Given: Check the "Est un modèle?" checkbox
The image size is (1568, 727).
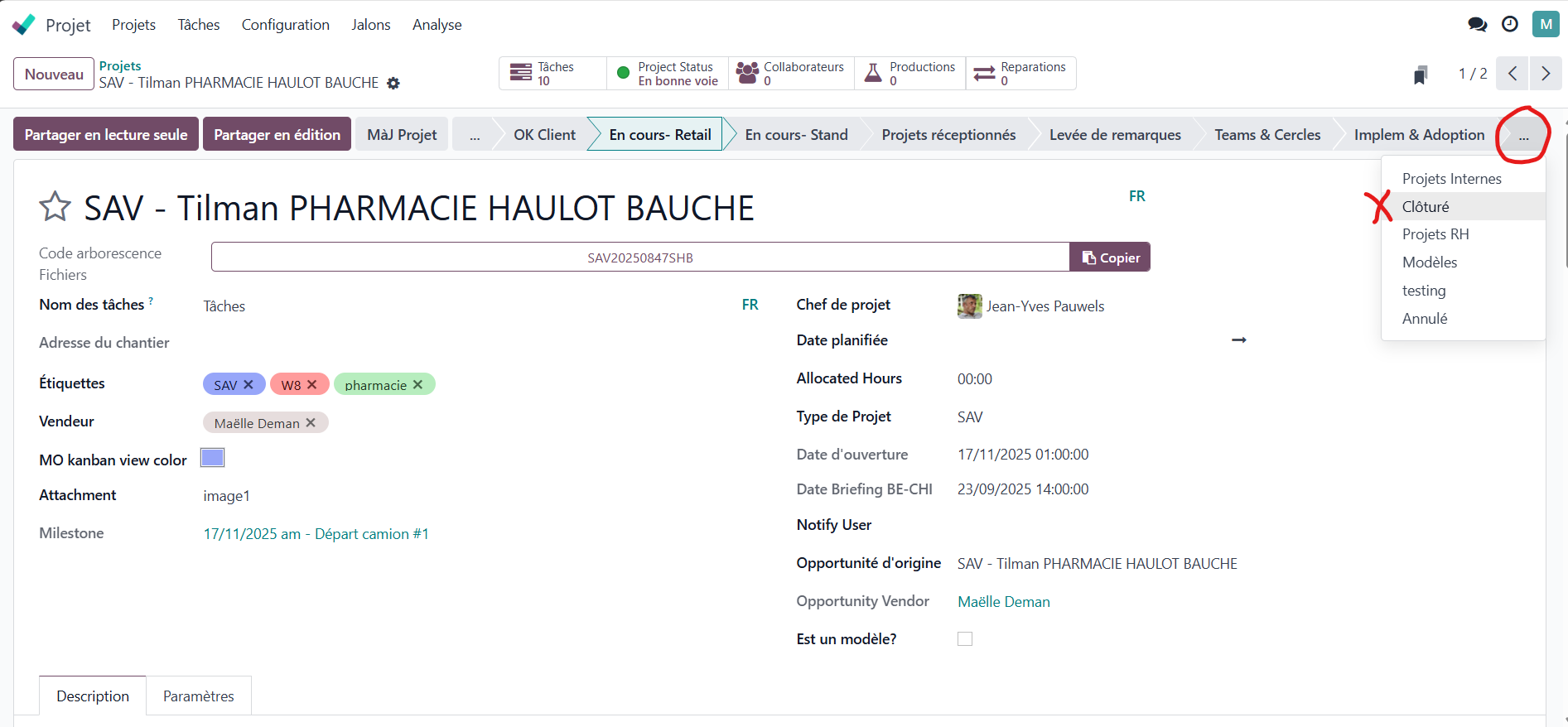Looking at the screenshot, I should pyautogui.click(x=965, y=639).
